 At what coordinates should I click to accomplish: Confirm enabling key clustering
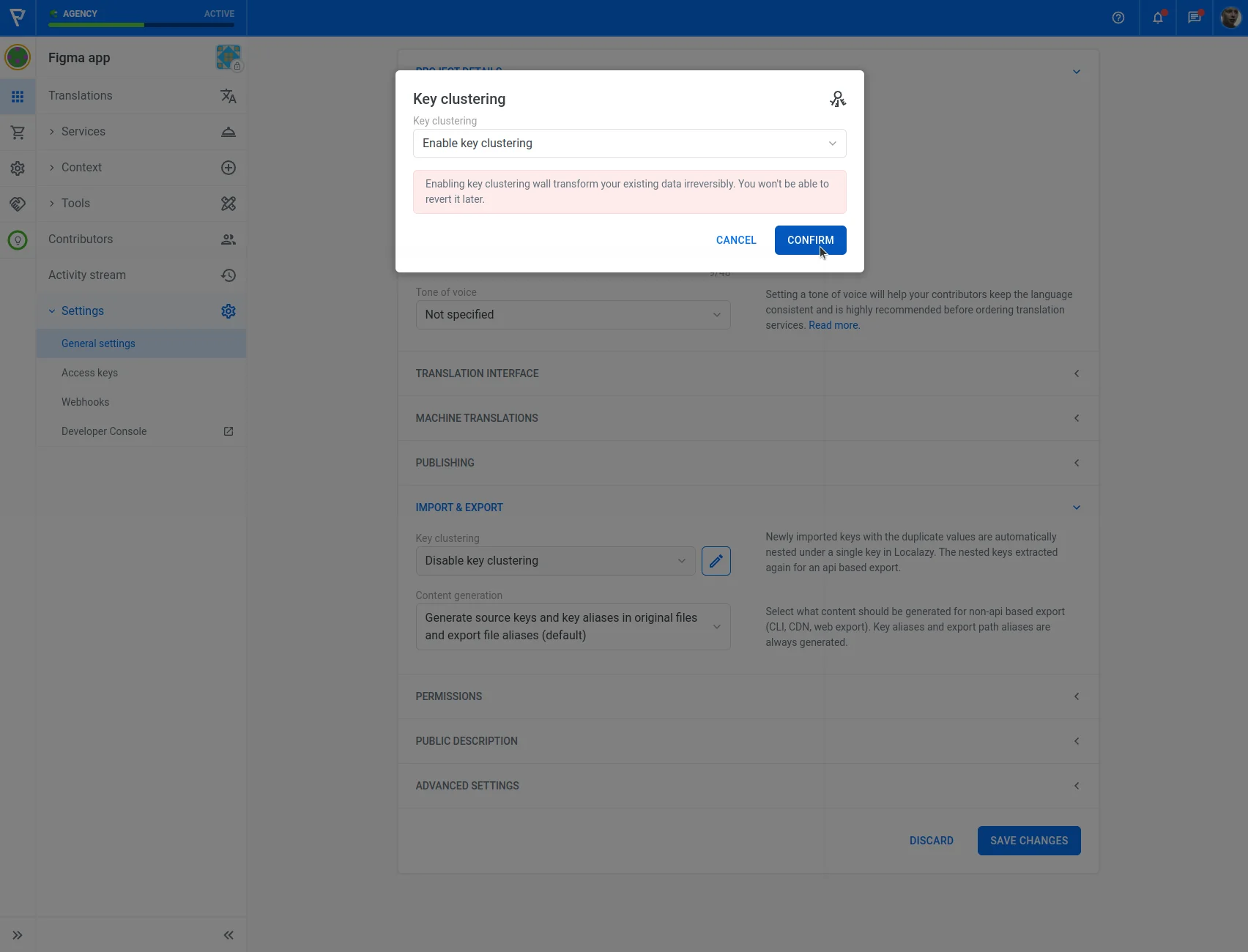coord(810,240)
